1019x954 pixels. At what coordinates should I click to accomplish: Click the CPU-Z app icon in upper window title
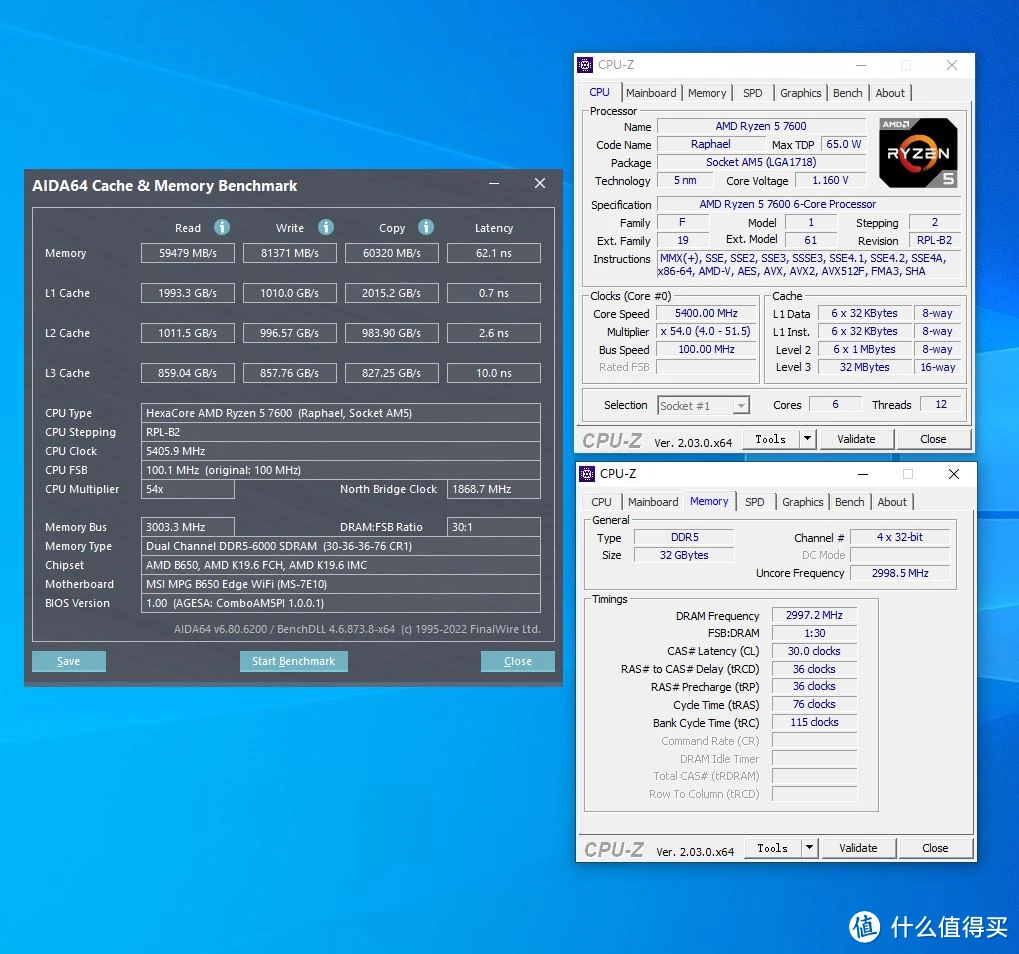[585, 65]
